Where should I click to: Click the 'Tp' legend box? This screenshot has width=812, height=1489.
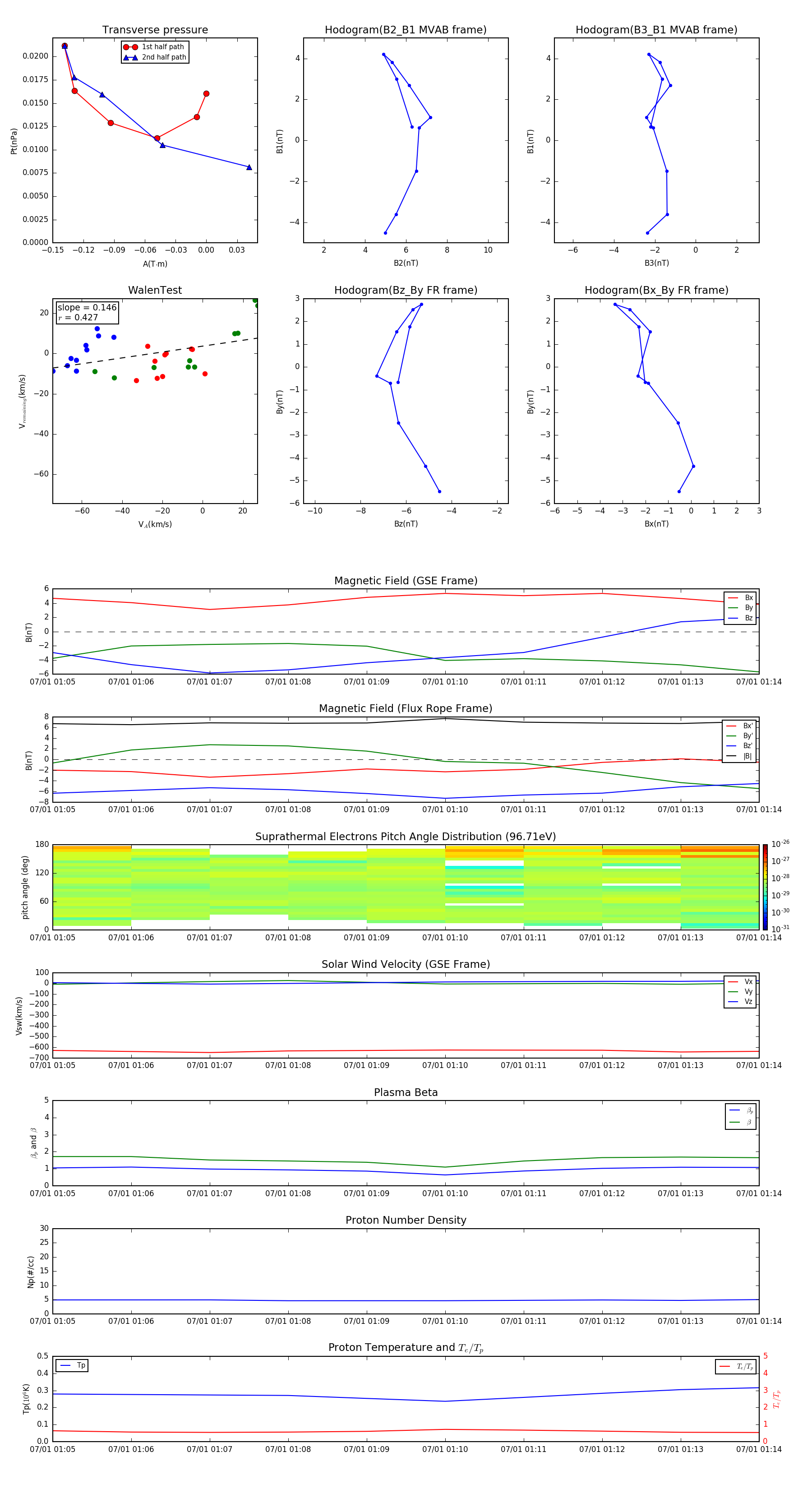click(x=72, y=1365)
